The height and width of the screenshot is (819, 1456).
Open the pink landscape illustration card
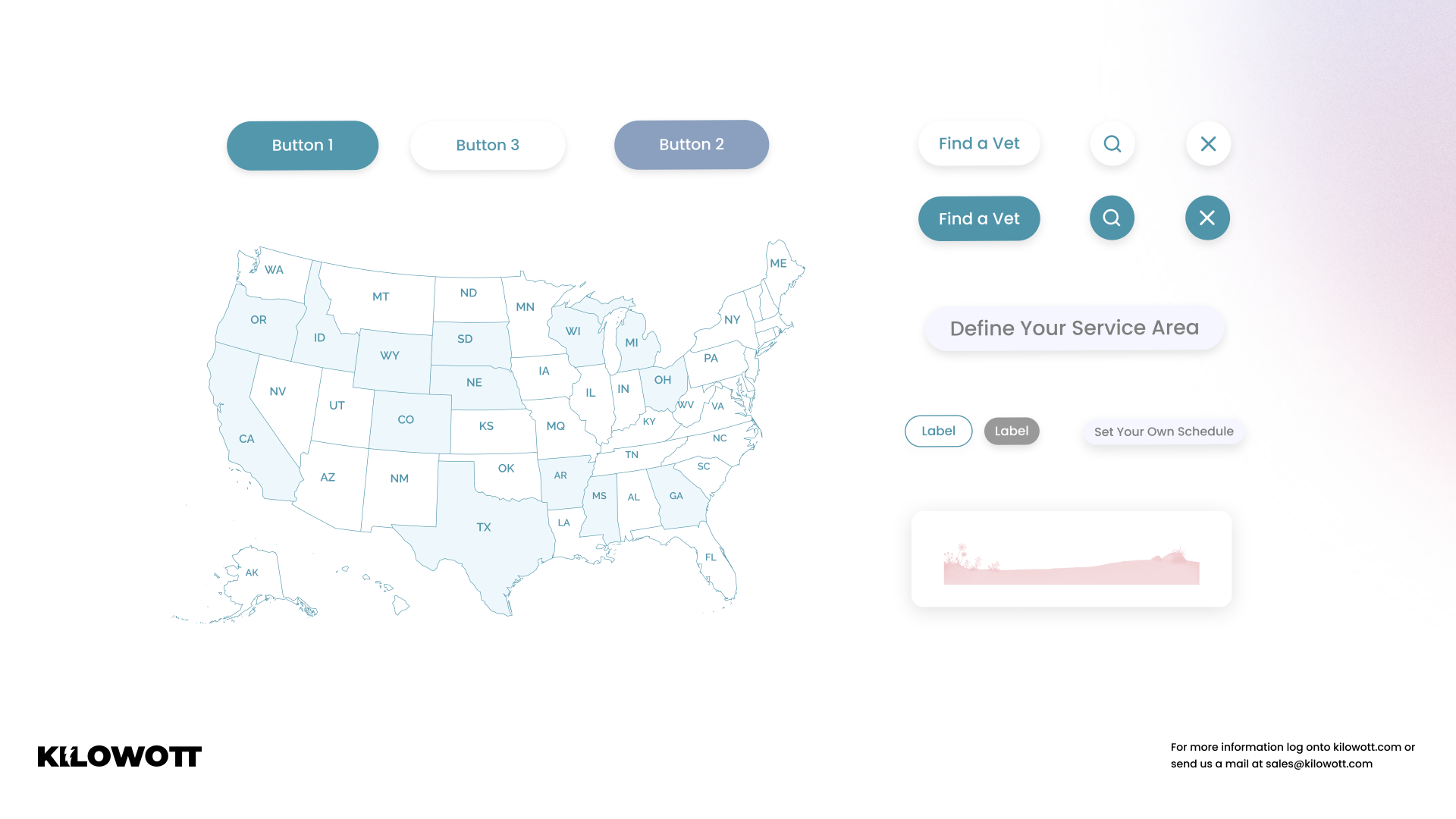coord(1071,559)
